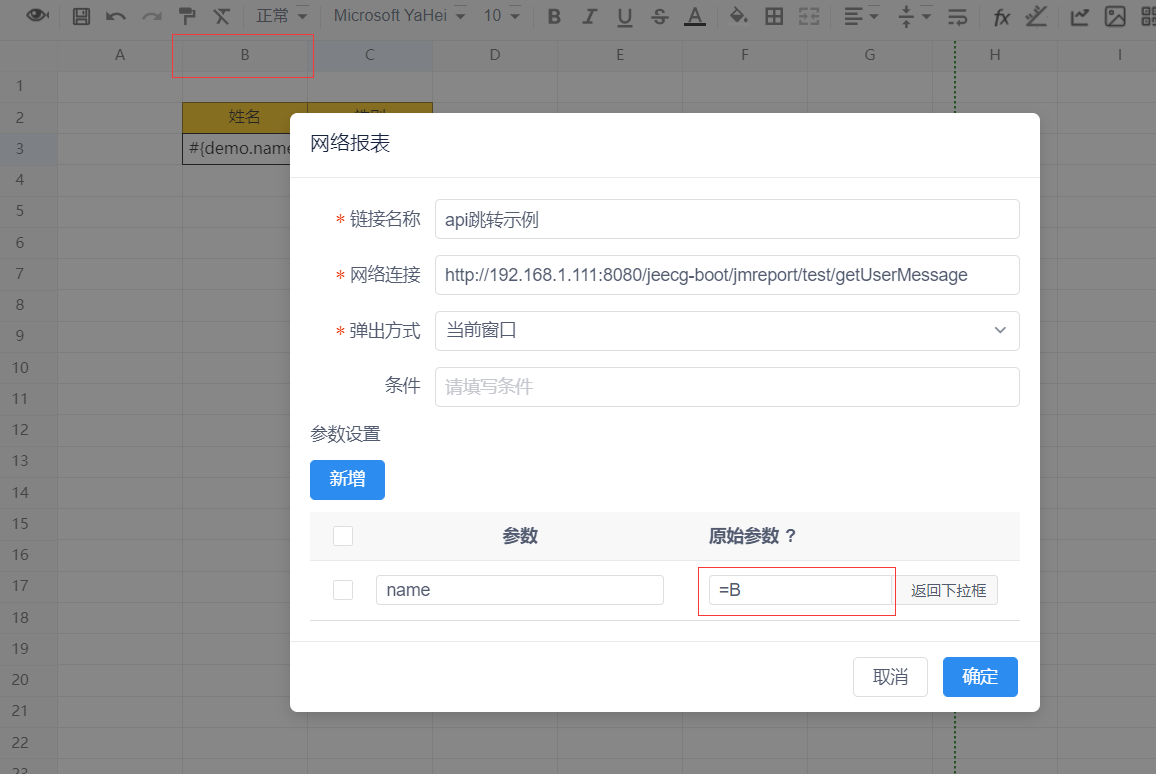Click the slash-line pen icon

tap(1037, 15)
